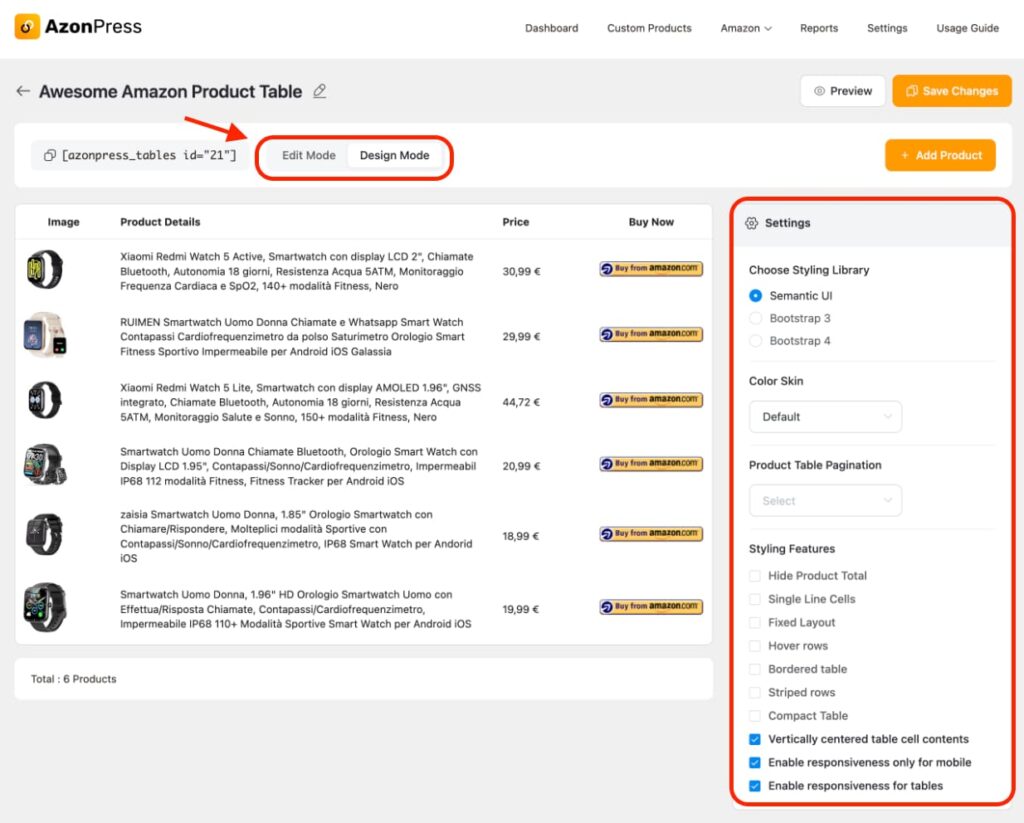
Task: Open the Xiaomi Redmi Watch 5 Lite image
Action: point(44,400)
